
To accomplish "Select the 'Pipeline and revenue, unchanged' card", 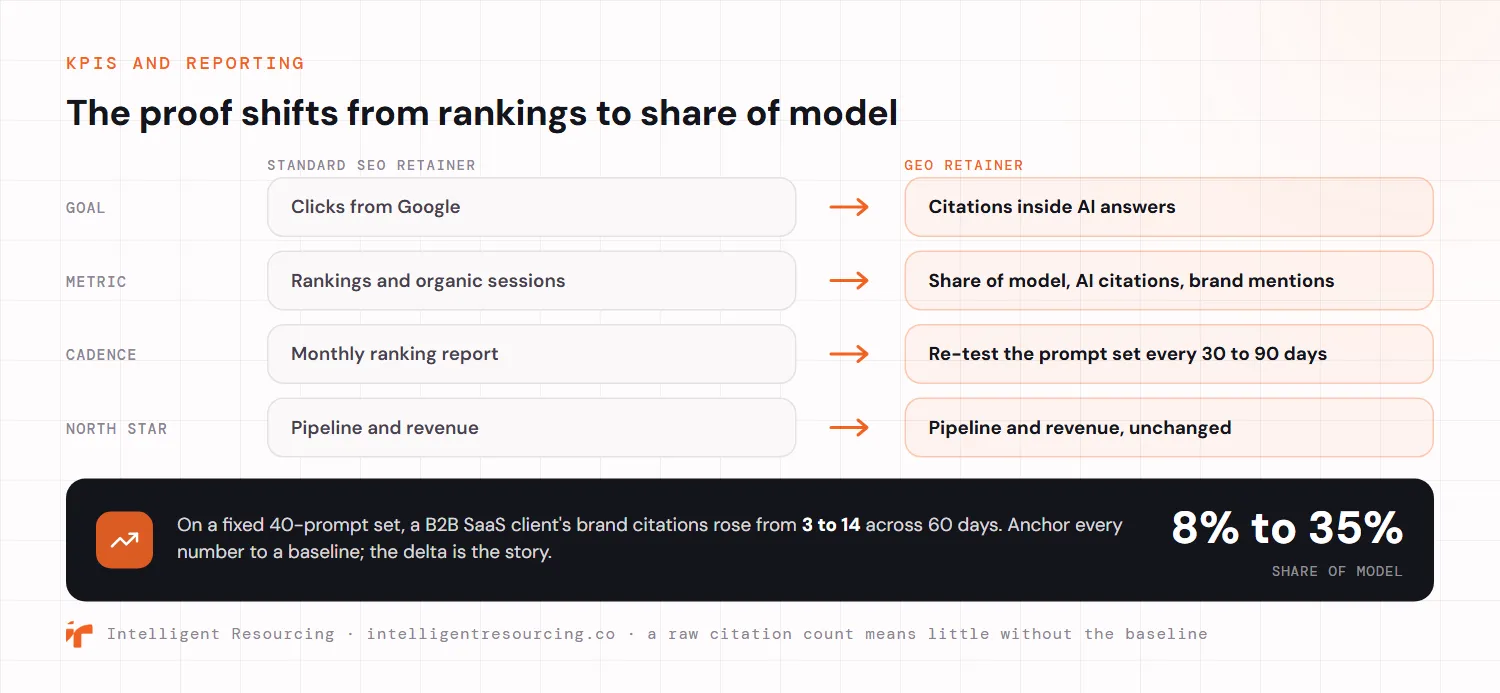I will click(1169, 428).
